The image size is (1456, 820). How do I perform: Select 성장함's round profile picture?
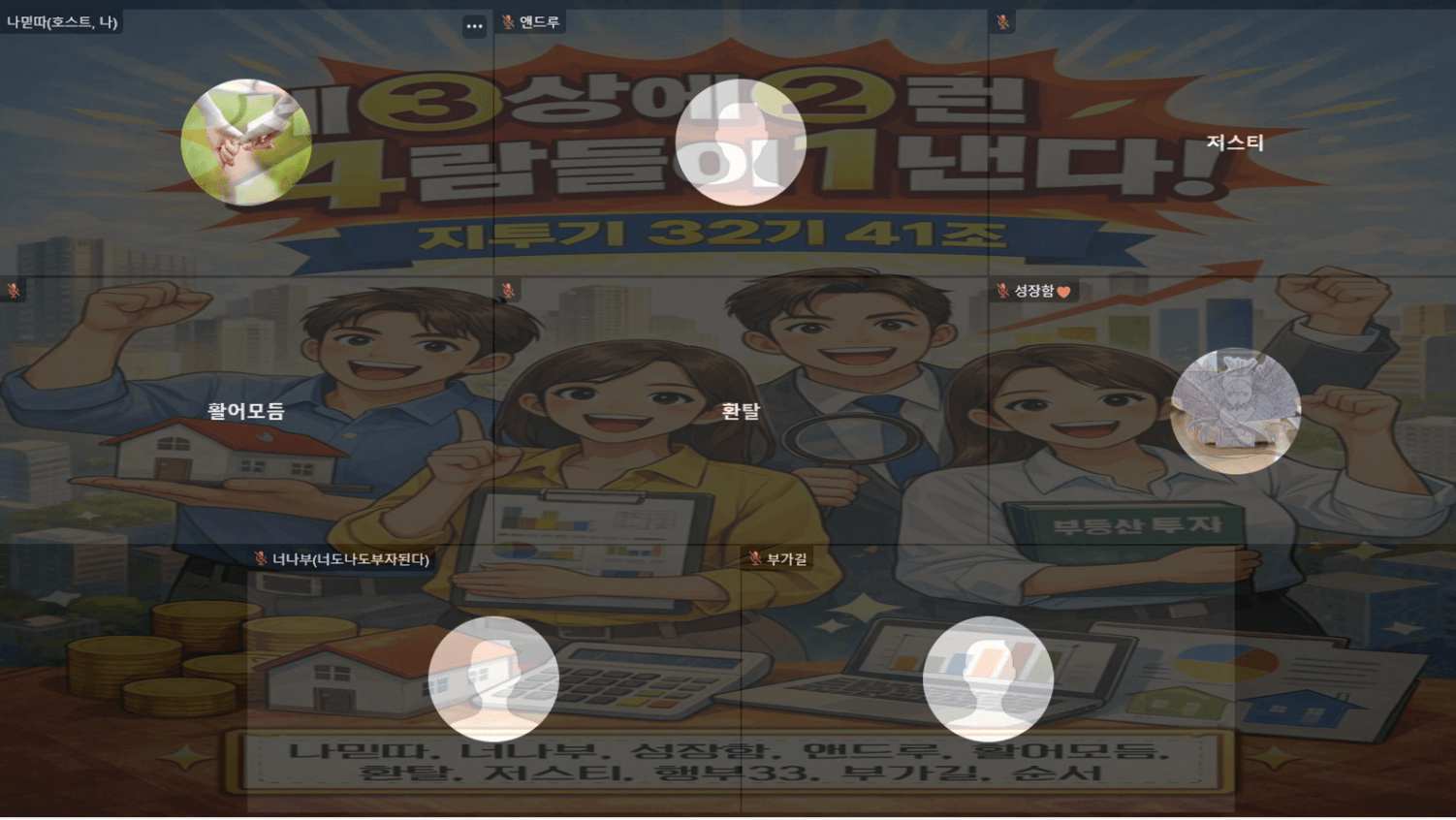1236,411
